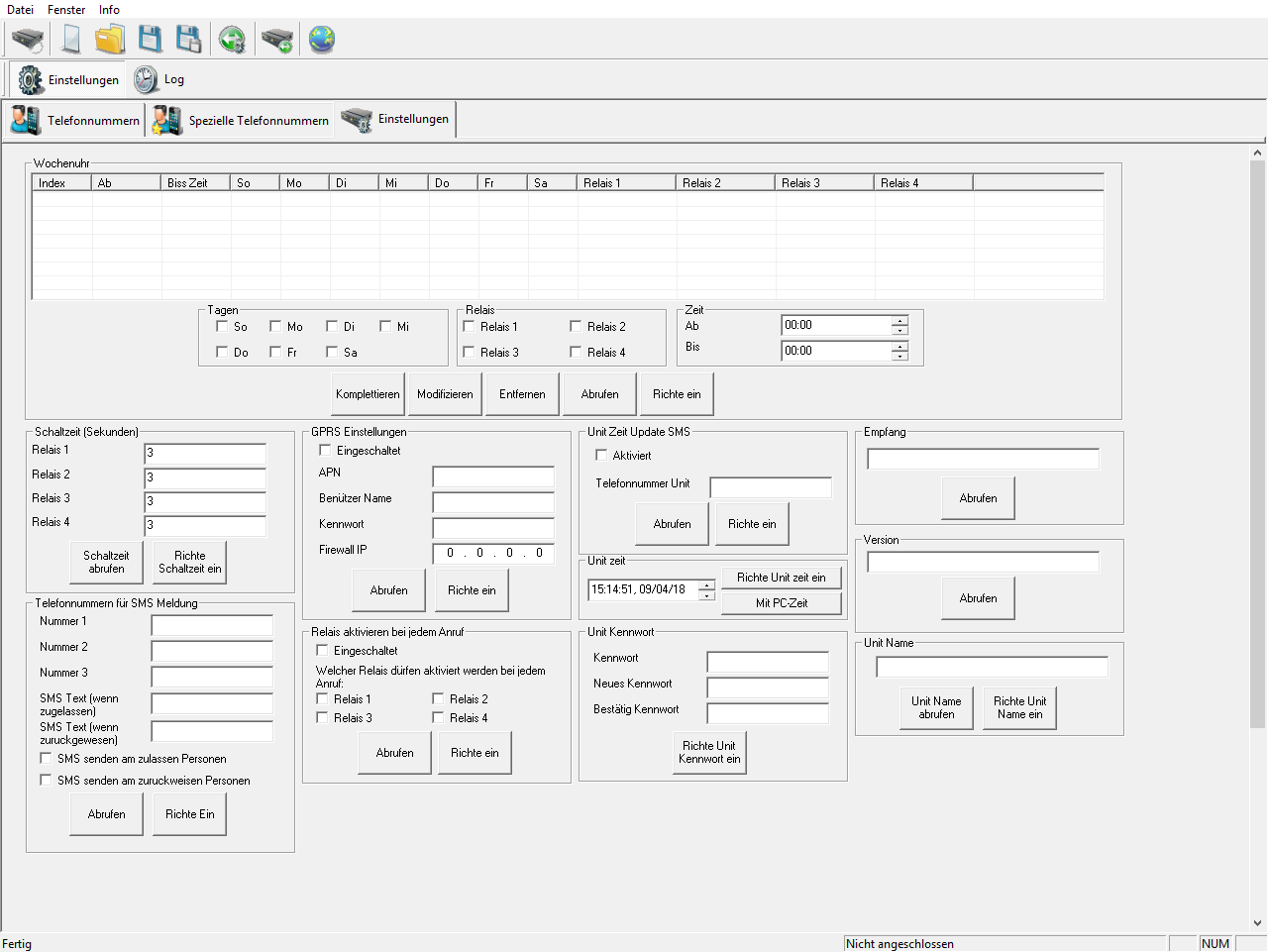The width and height of the screenshot is (1268, 952).
Task: Click the APN input field
Action: pos(493,477)
